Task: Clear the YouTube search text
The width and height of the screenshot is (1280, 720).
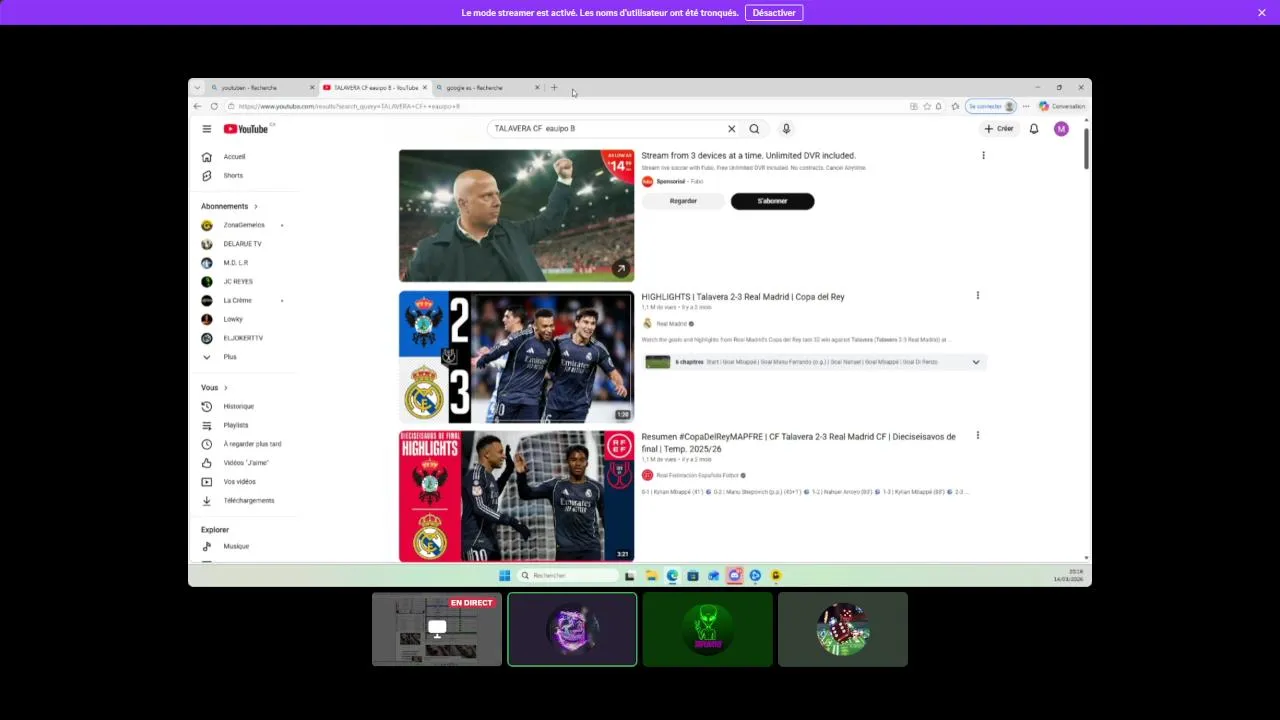Action: [x=731, y=129]
